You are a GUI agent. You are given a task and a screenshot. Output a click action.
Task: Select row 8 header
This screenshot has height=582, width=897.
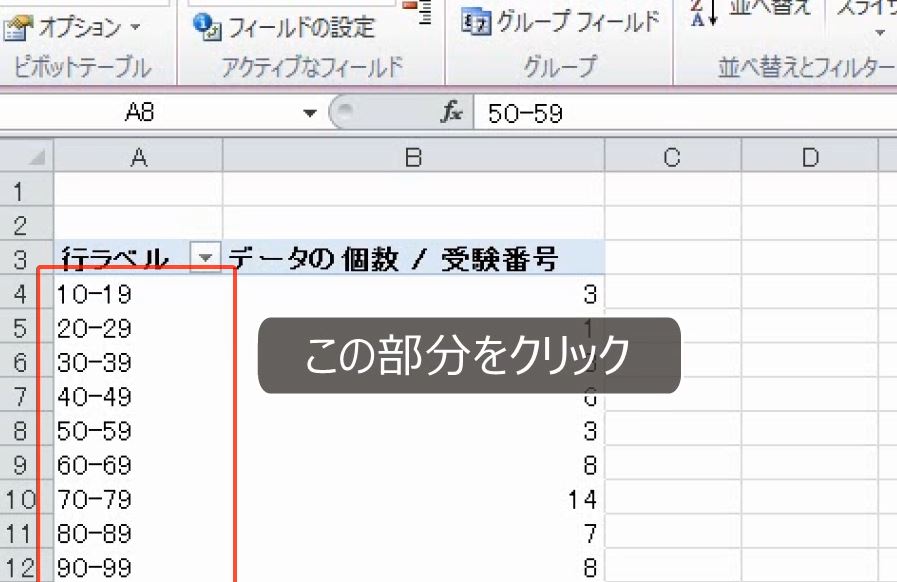[26, 430]
